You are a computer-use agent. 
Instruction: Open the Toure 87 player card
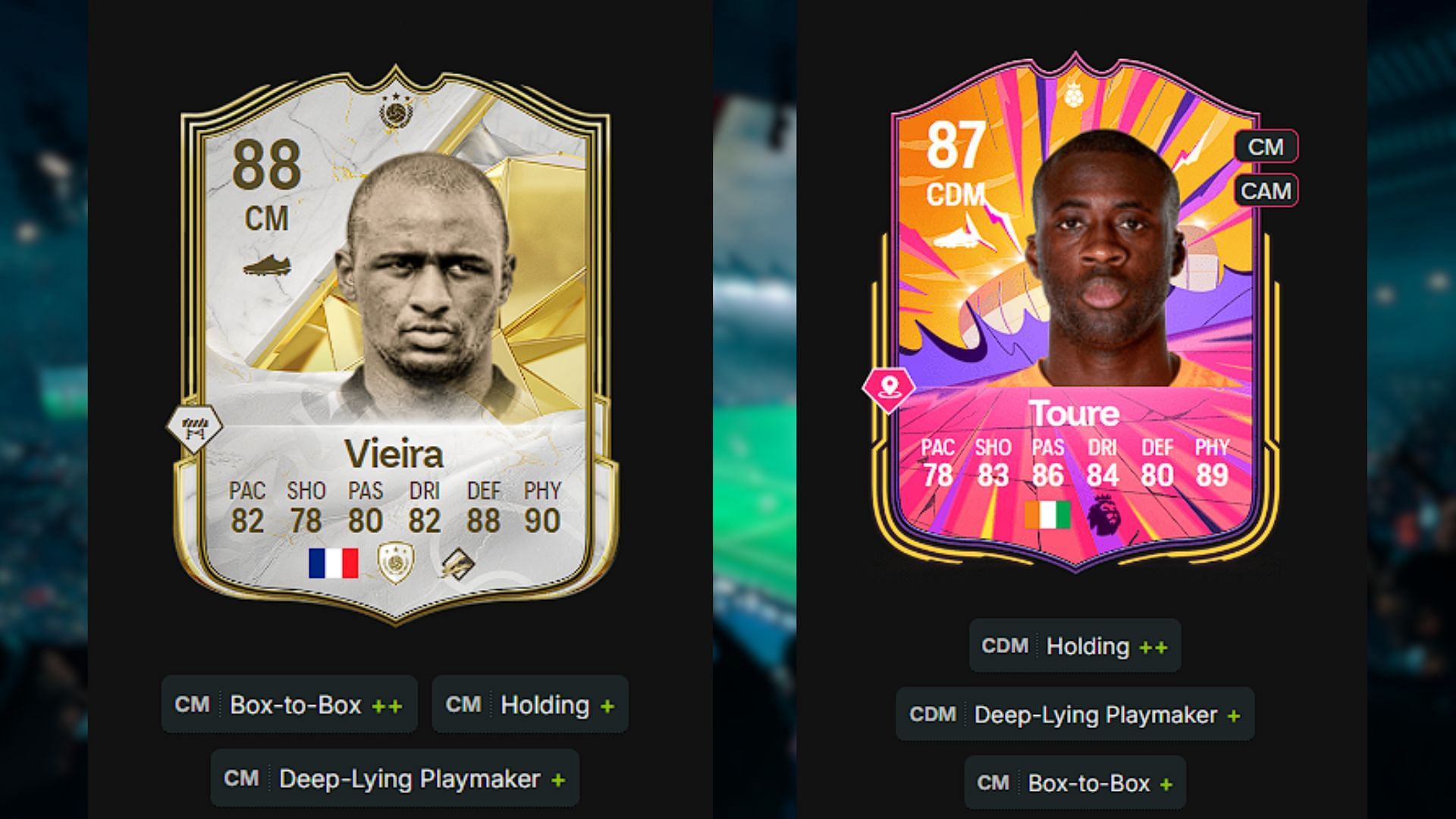click(x=1075, y=311)
